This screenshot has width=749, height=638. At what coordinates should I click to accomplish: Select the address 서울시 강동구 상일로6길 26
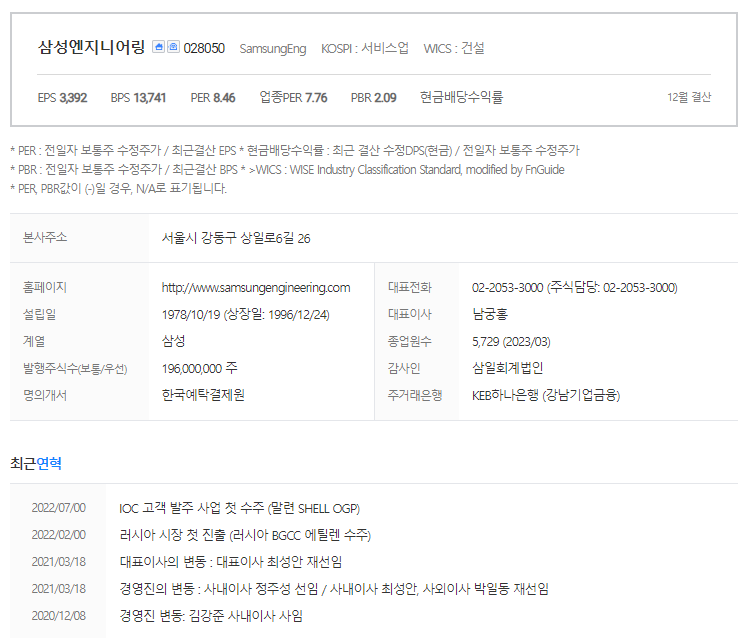[236, 238]
